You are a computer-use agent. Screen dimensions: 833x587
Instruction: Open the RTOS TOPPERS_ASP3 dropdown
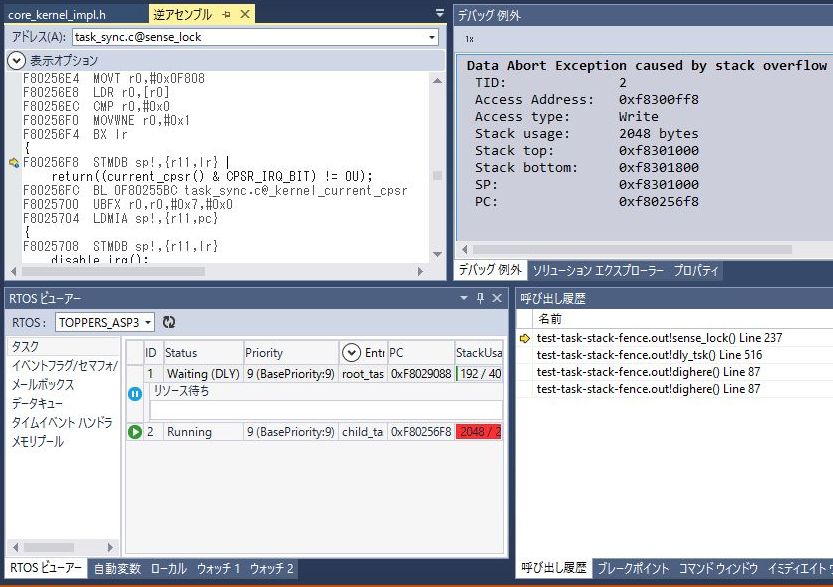(x=148, y=322)
